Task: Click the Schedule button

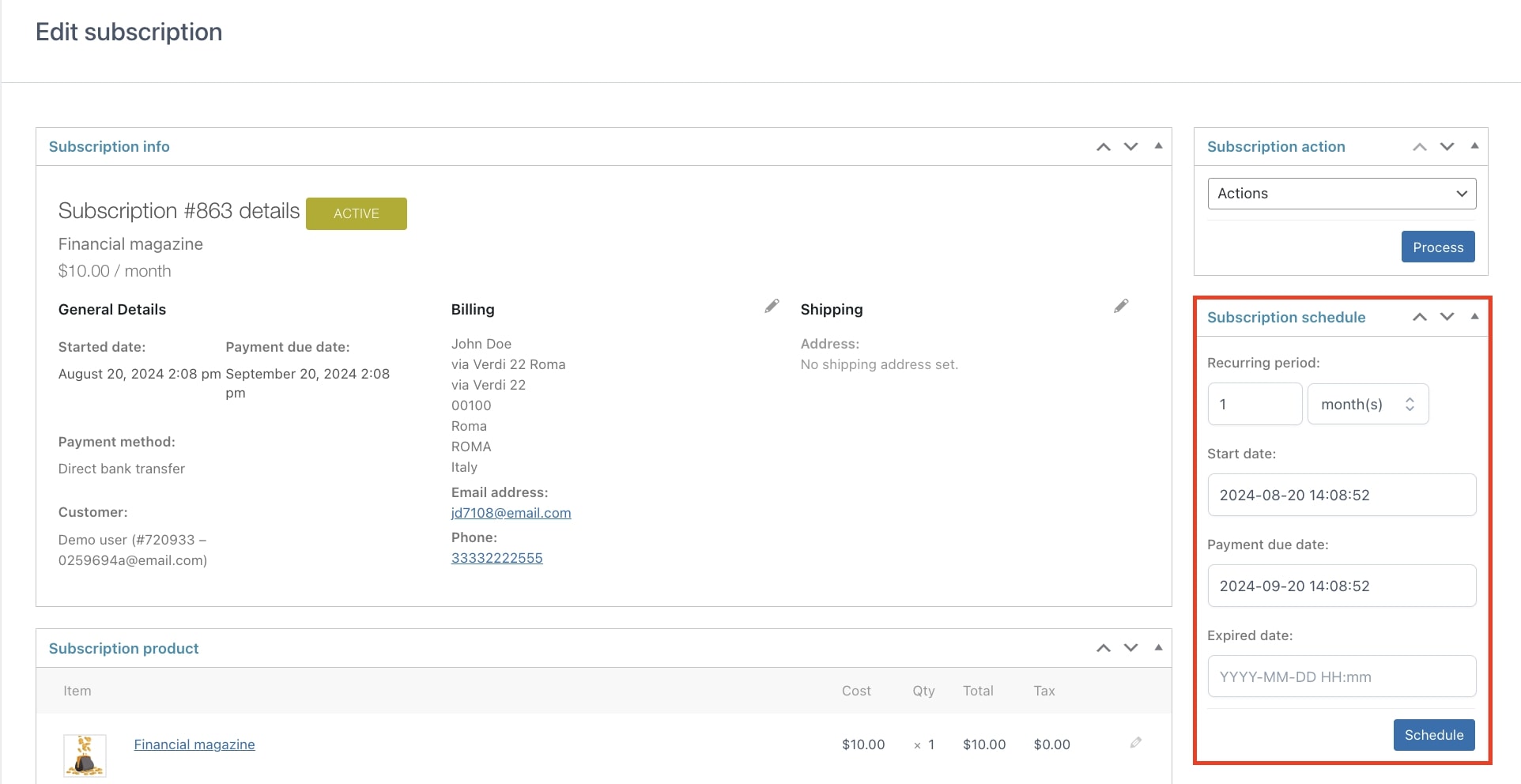Action: tap(1433, 735)
